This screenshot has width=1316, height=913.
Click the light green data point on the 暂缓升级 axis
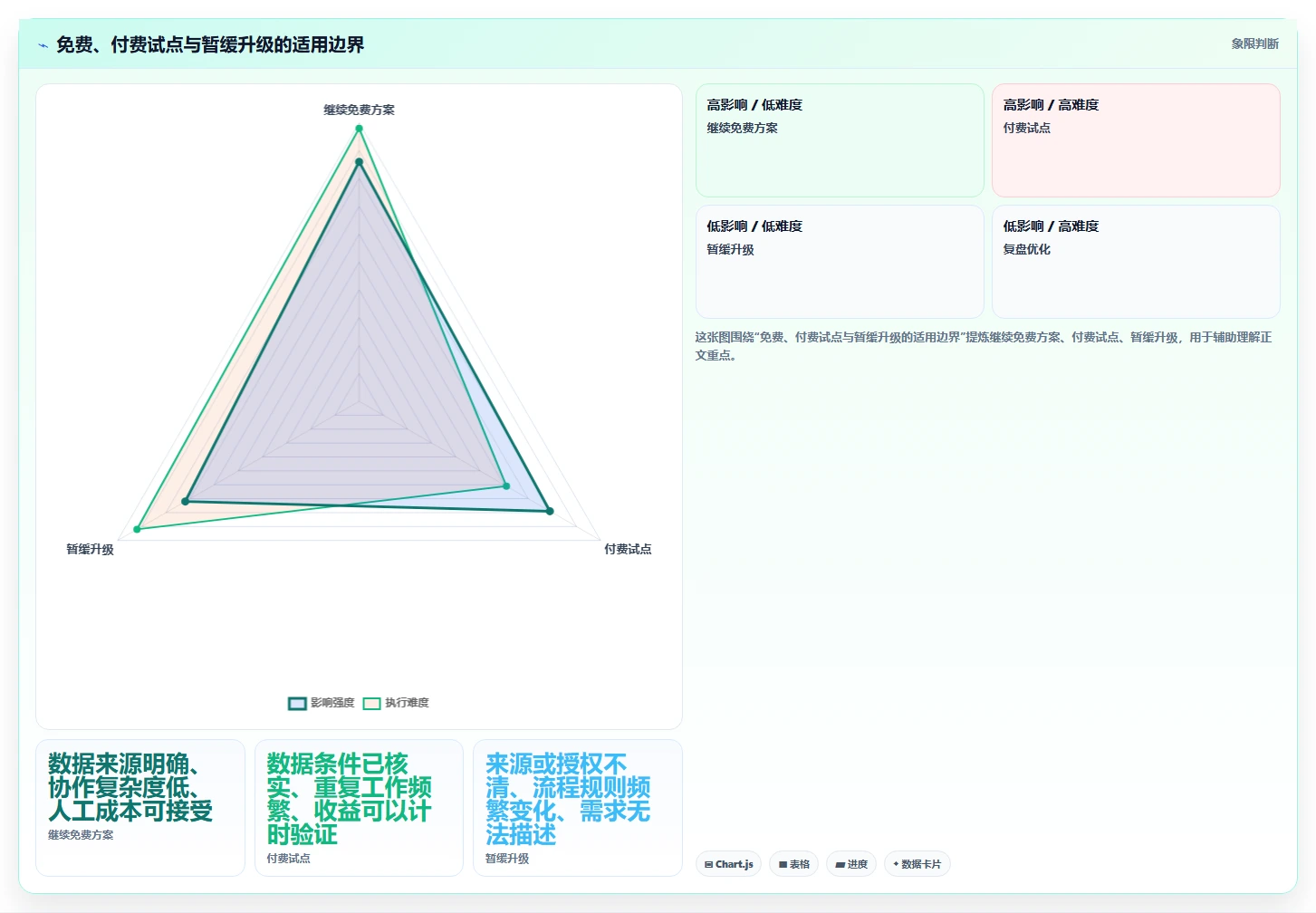pyautogui.click(x=137, y=529)
